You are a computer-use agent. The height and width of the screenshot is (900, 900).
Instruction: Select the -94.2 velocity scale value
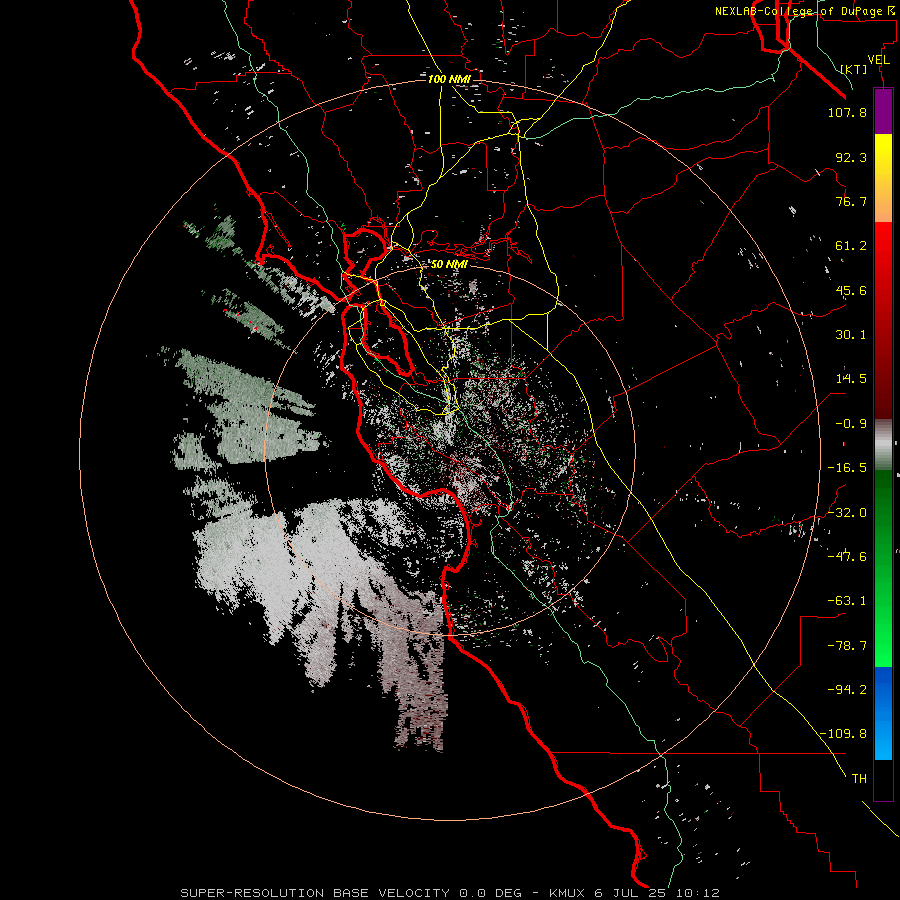[x=847, y=690]
